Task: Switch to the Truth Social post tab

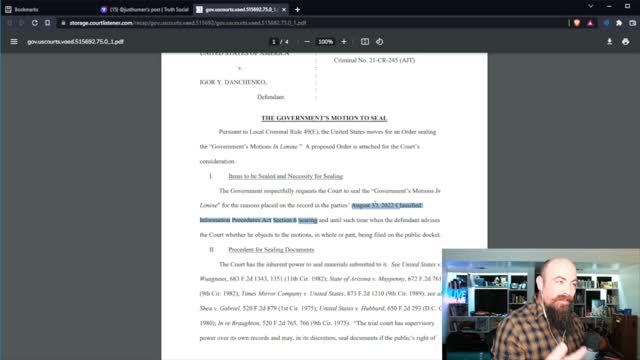Action: click(x=145, y=9)
